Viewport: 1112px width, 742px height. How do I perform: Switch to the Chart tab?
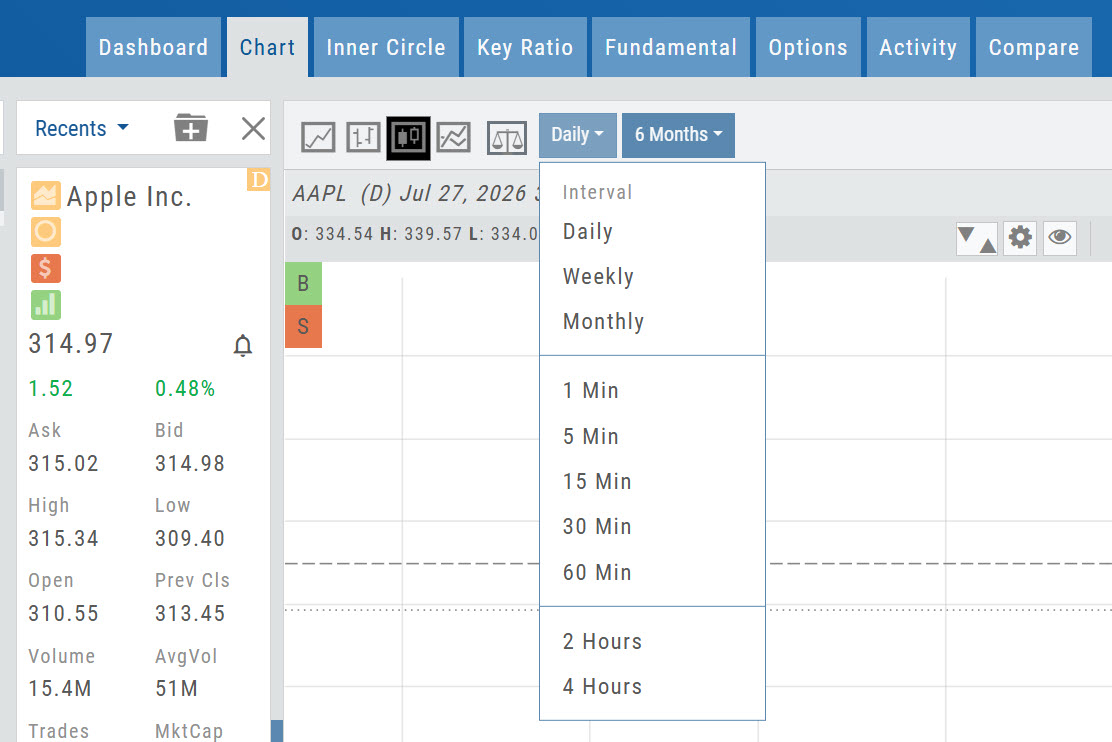point(267,48)
